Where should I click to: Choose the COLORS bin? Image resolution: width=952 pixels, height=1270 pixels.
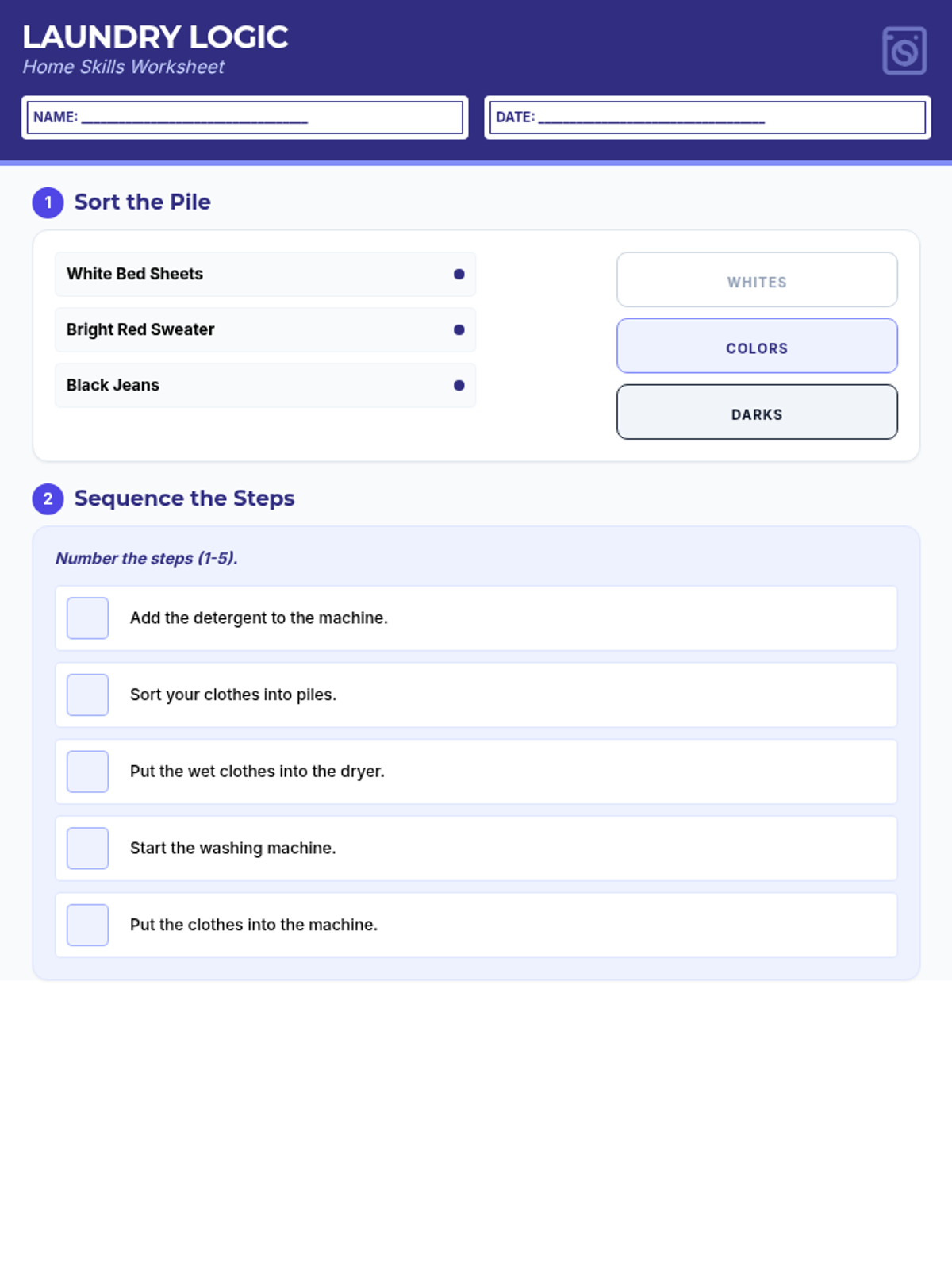coord(757,346)
